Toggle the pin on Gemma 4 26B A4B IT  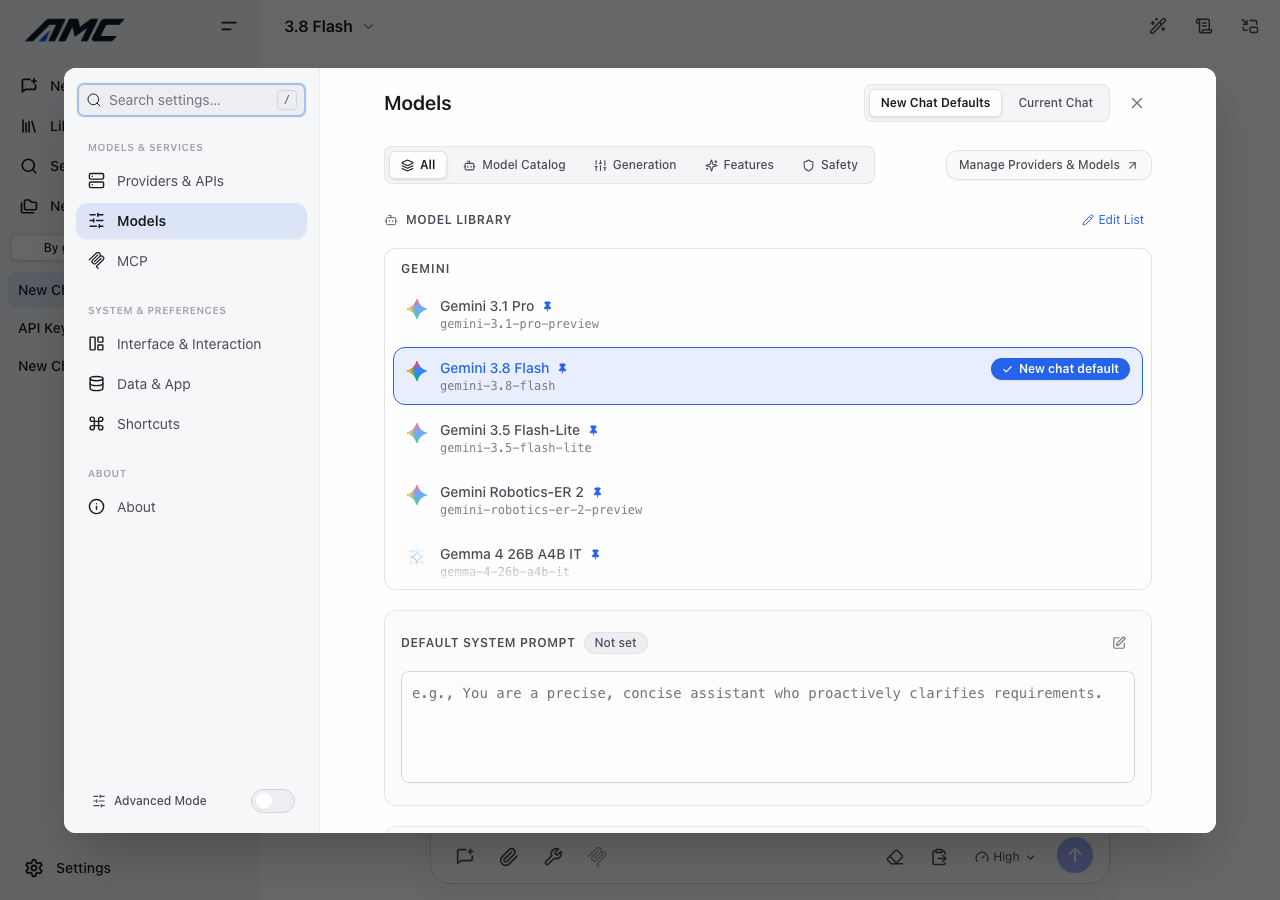(x=595, y=554)
